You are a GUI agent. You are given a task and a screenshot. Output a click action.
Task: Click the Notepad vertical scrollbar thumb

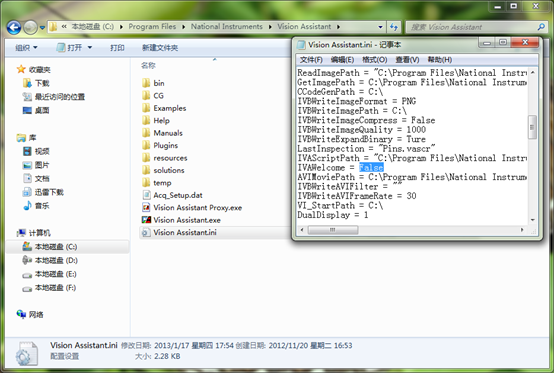point(532,127)
